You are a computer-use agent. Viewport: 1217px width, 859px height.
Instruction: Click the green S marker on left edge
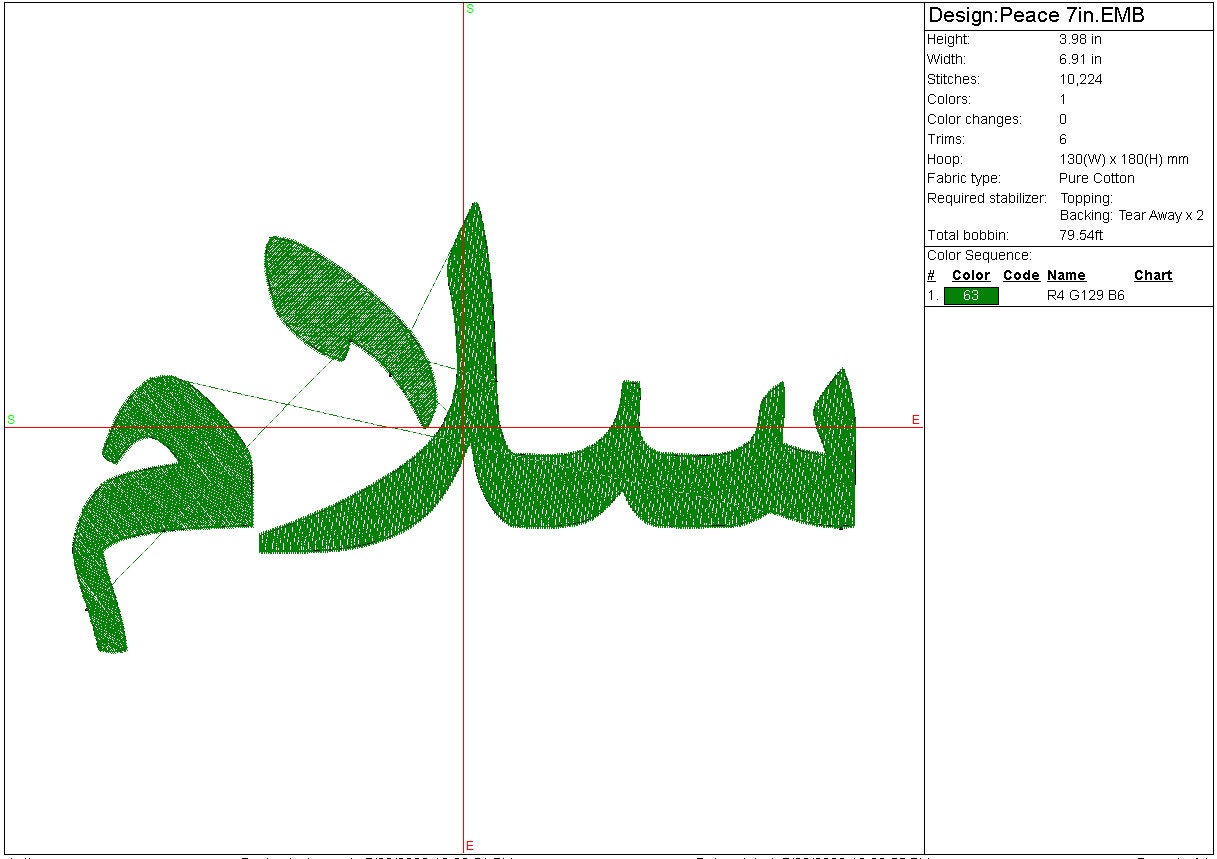point(10,419)
